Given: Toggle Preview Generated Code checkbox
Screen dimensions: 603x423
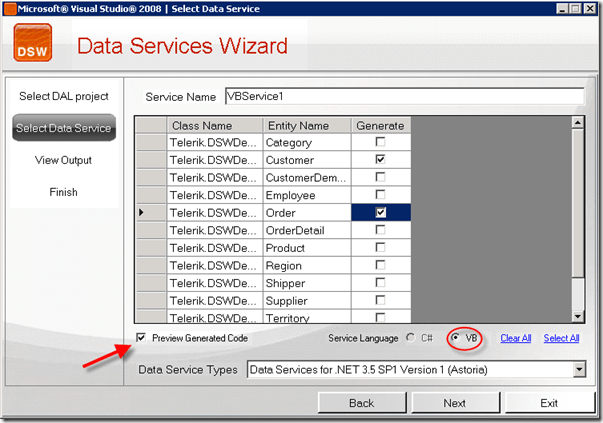Looking at the screenshot, I should pyautogui.click(x=141, y=338).
